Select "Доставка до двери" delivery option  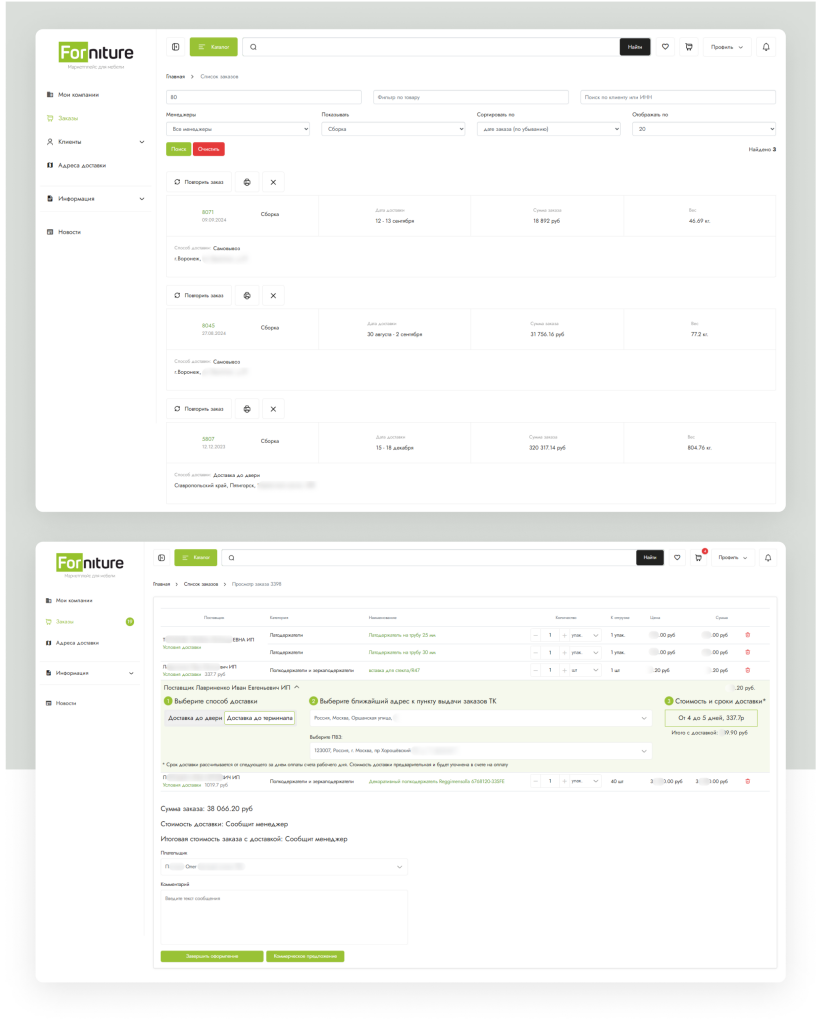pyautogui.click(x=194, y=718)
